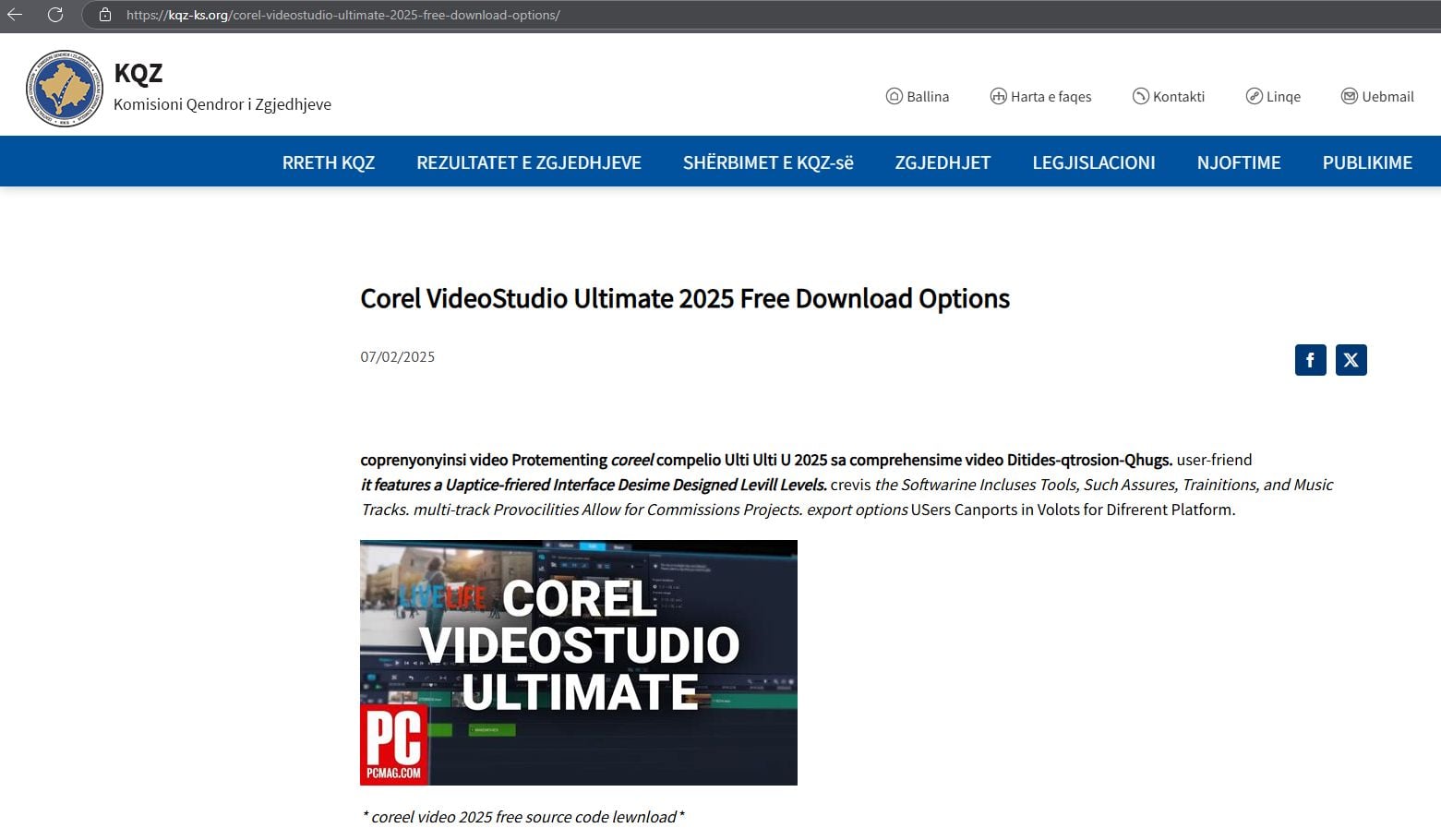The height and width of the screenshot is (840, 1441).
Task: Click the sitemap icon beside Harta e faqes
Action: (998, 96)
